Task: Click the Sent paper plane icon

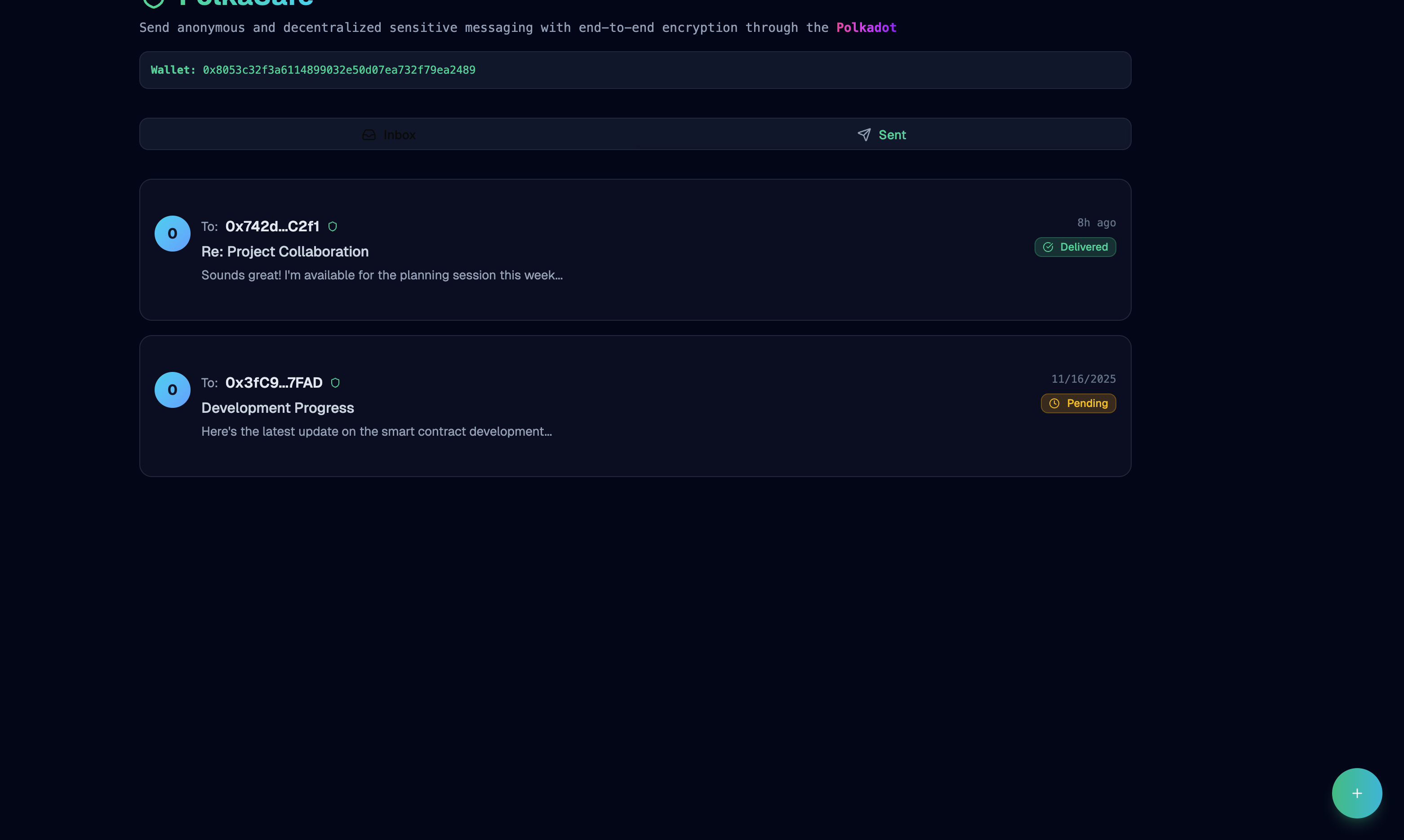Action: point(864,135)
